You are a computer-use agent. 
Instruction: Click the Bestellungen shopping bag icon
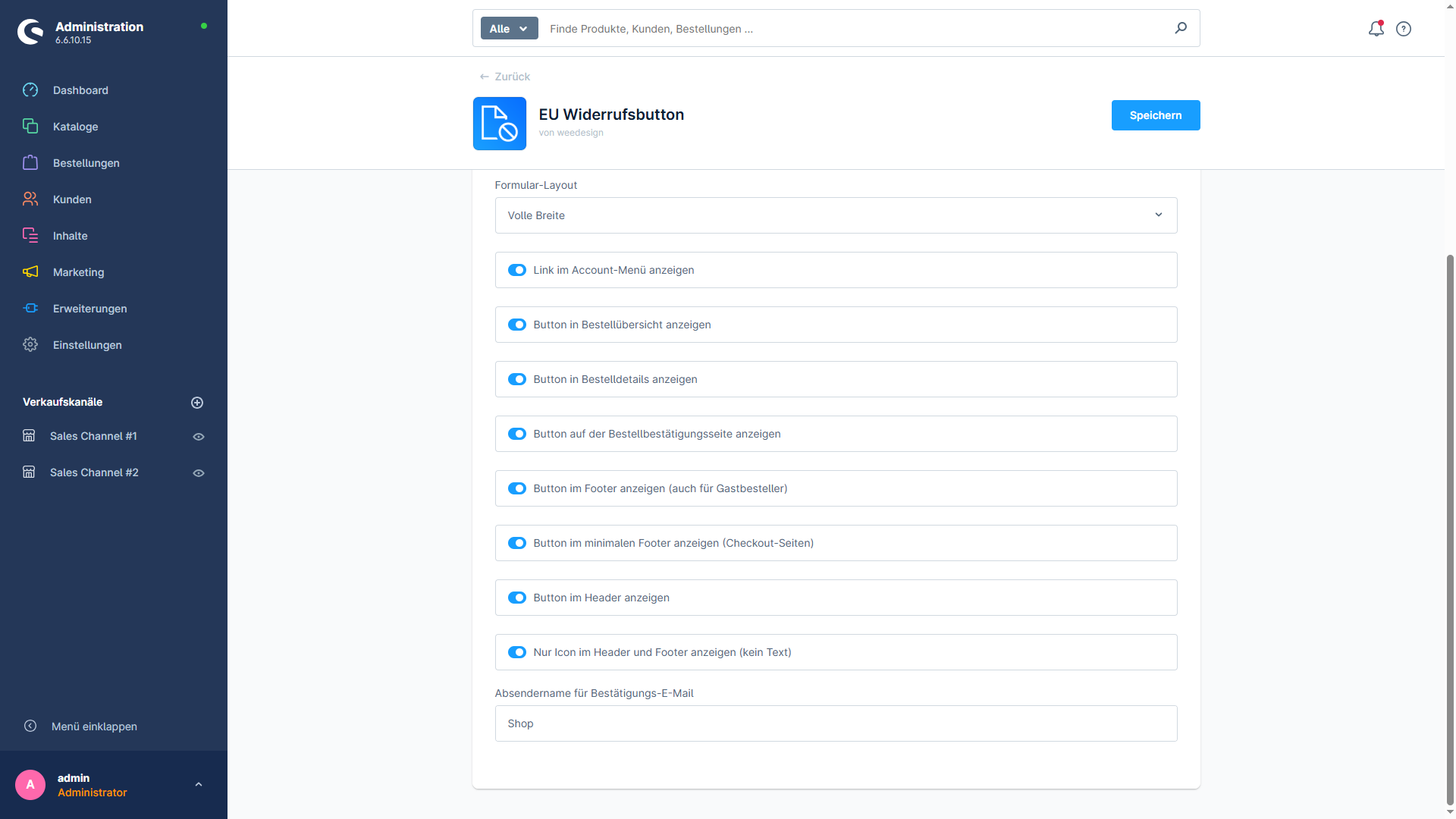(30, 163)
